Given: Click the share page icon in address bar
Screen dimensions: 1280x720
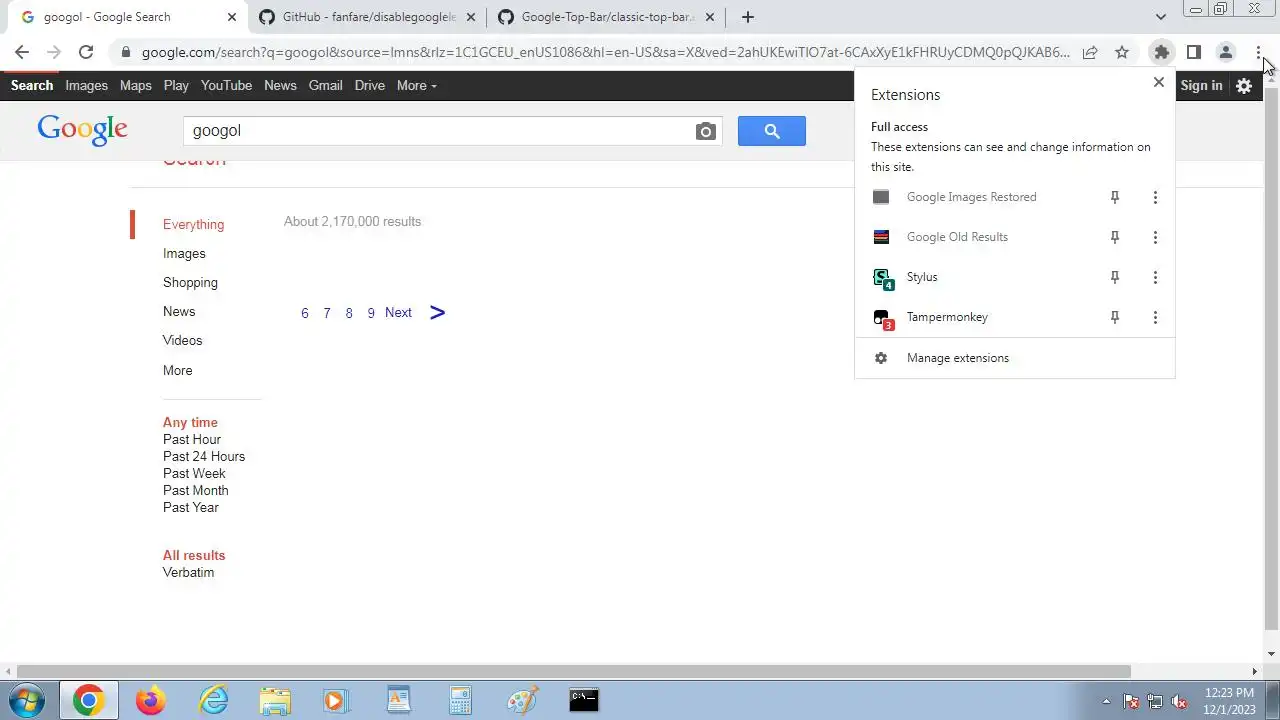Looking at the screenshot, I should pos(1090,52).
